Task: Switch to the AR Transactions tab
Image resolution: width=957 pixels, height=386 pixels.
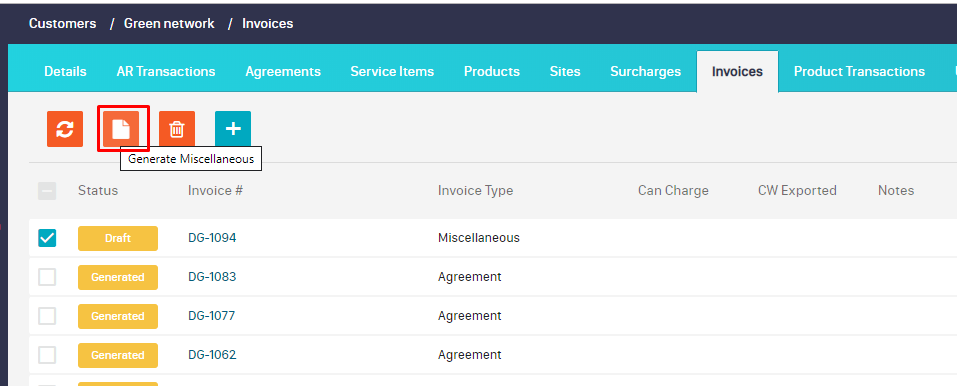Action: 166,71
